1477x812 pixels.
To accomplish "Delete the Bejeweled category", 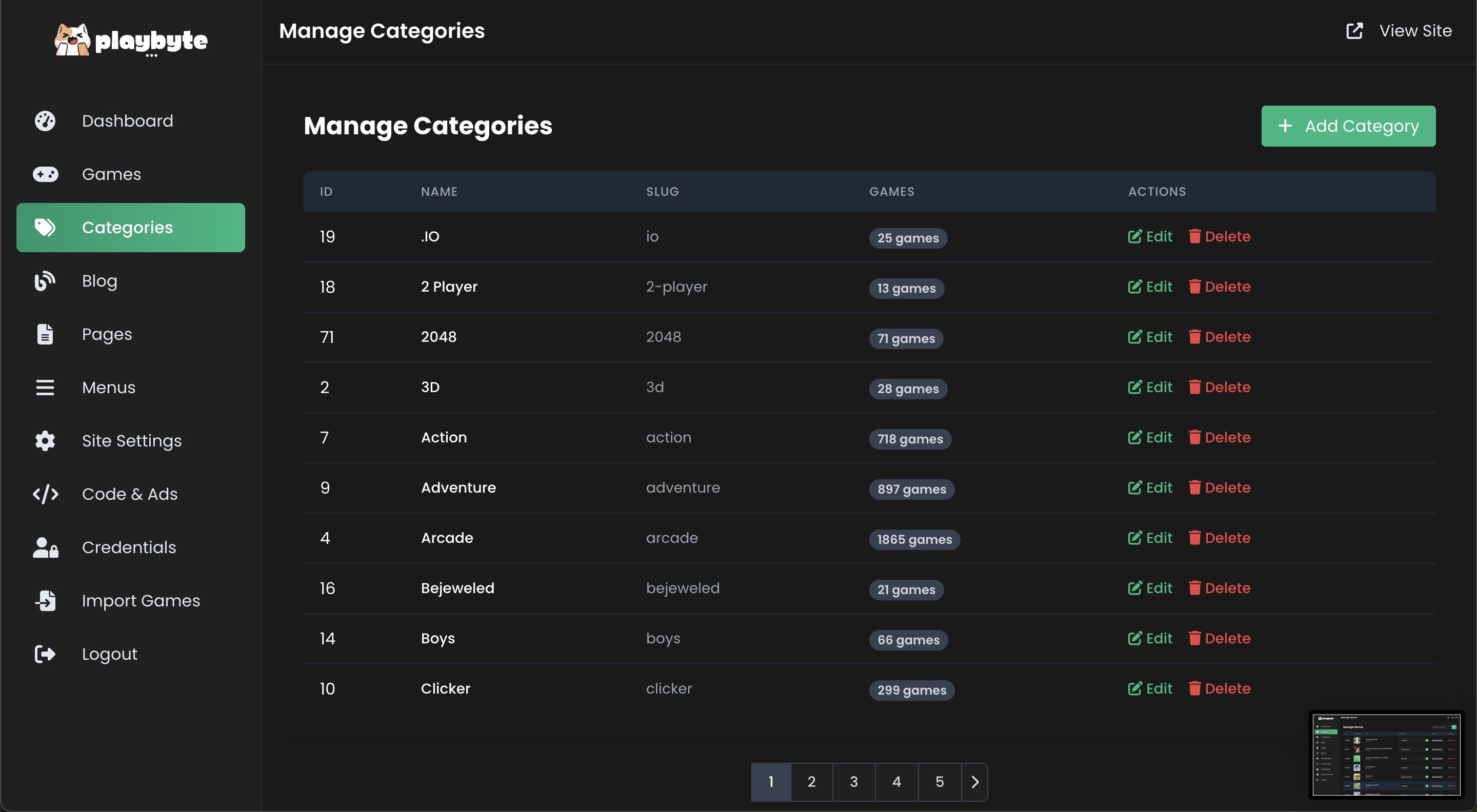I will point(1220,588).
